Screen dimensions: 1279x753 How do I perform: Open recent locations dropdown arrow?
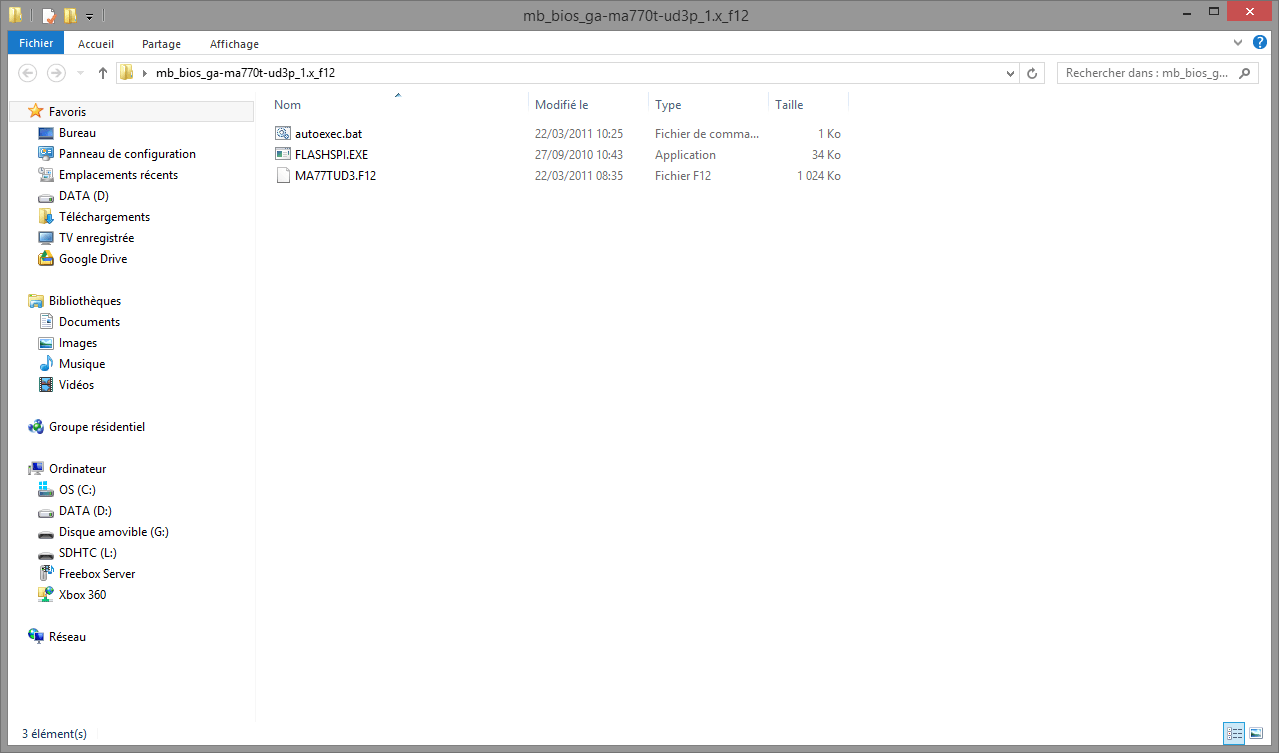(81, 73)
